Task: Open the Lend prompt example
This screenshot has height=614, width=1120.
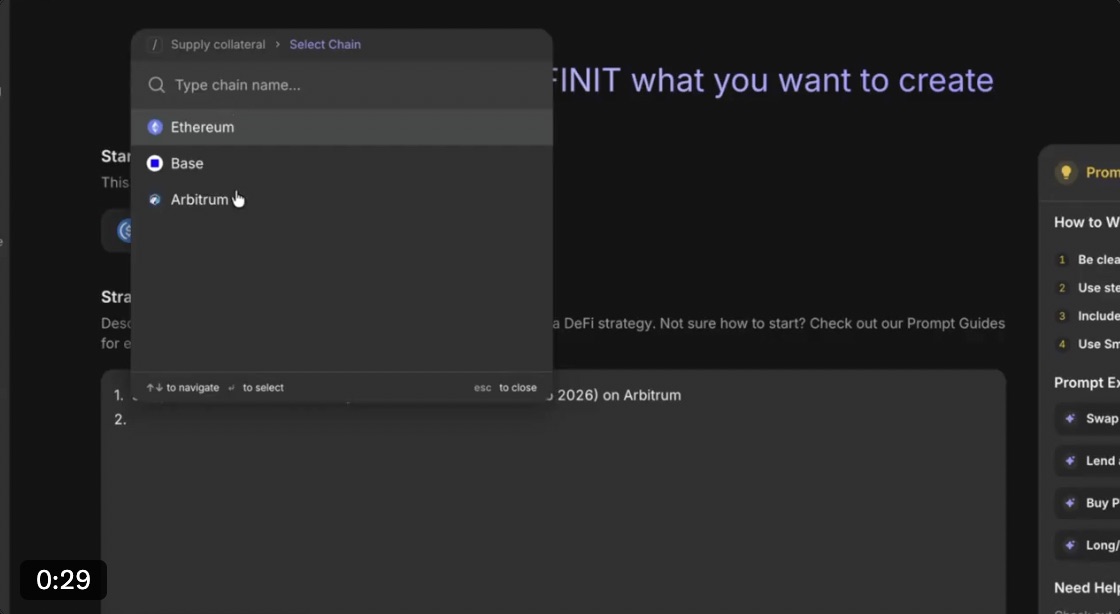Action: pyautogui.click(x=1089, y=460)
